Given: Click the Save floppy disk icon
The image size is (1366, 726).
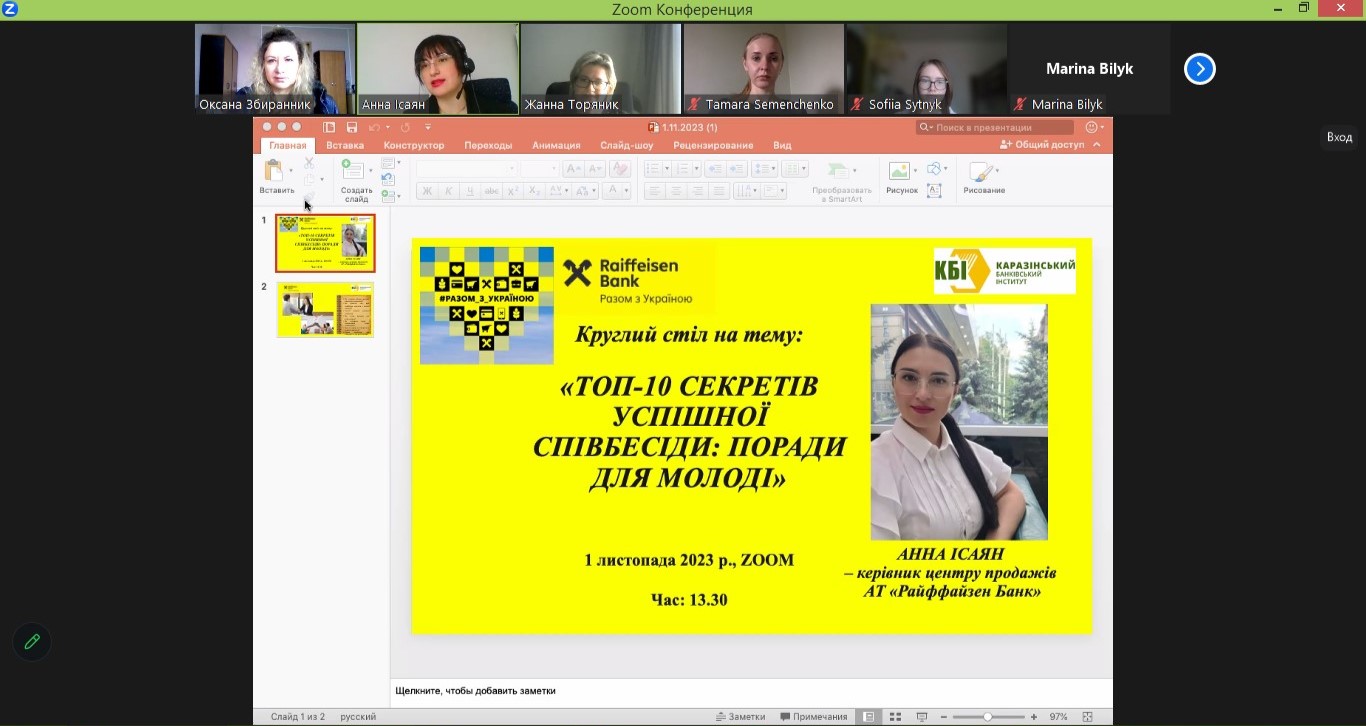Looking at the screenshot, I should point(352,127).
